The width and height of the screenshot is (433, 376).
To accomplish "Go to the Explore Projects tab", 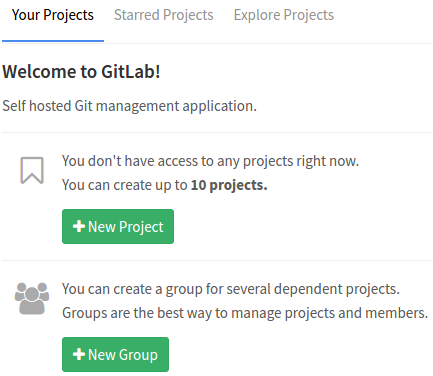I will [x=284, y=15].
